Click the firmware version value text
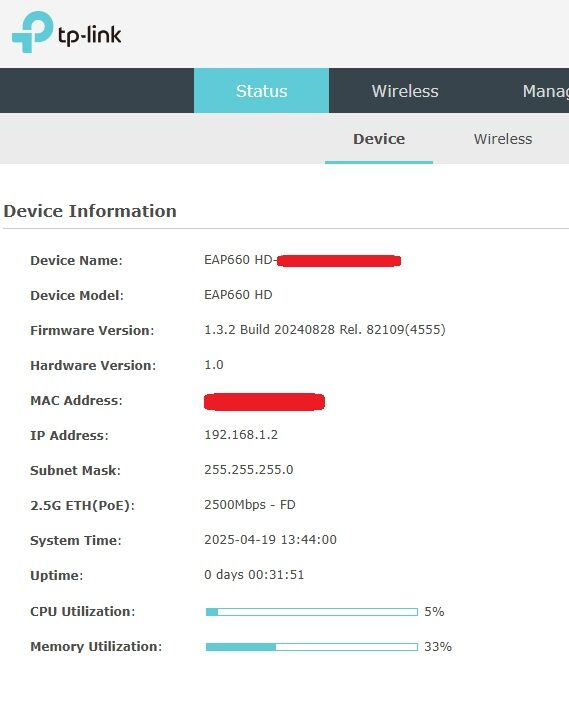Viewport: 569px width, 703px height. [x=325, y=330]
